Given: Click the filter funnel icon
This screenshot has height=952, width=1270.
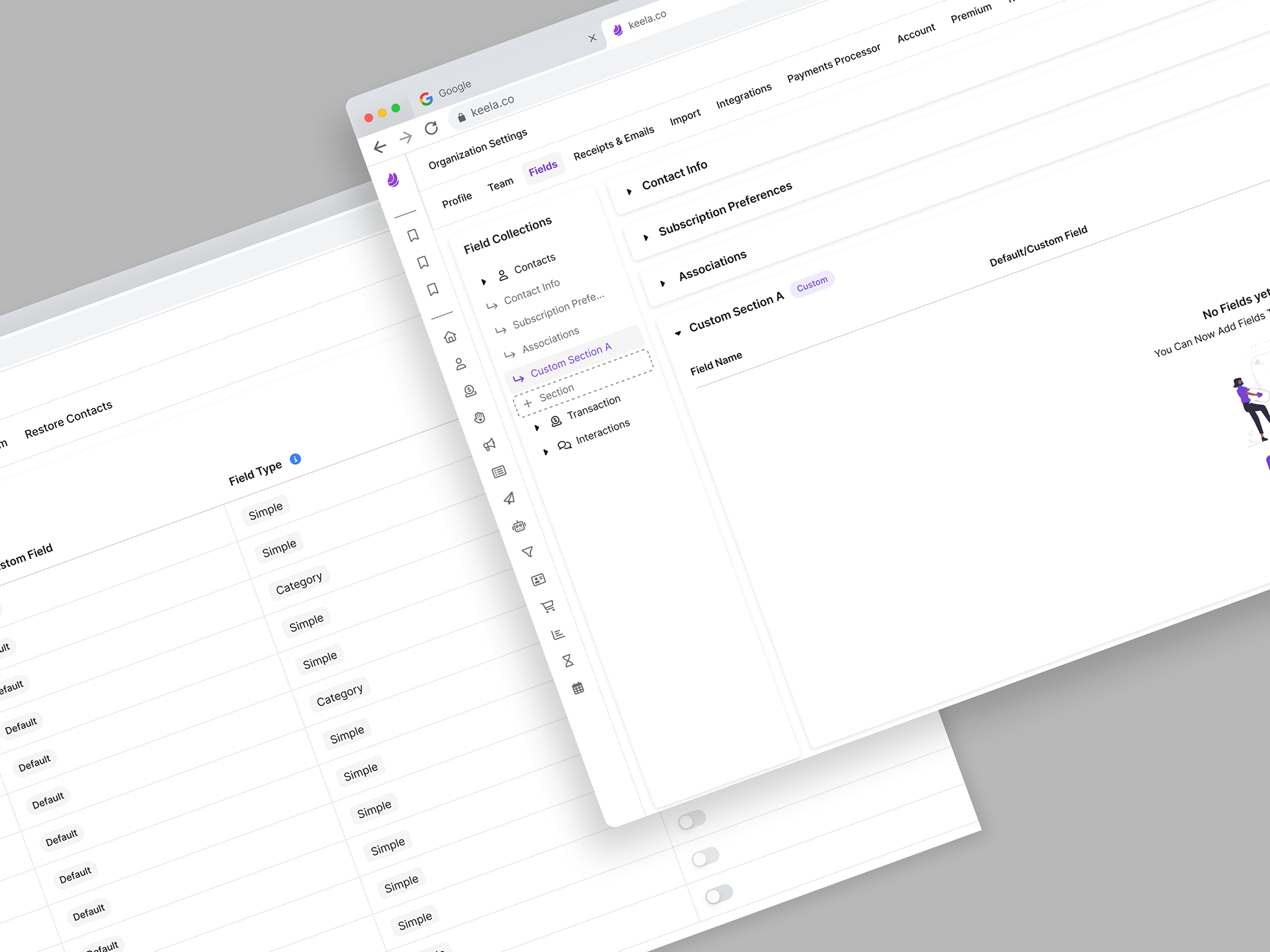Looking at the screenshot, I should (x=528, y=552).
